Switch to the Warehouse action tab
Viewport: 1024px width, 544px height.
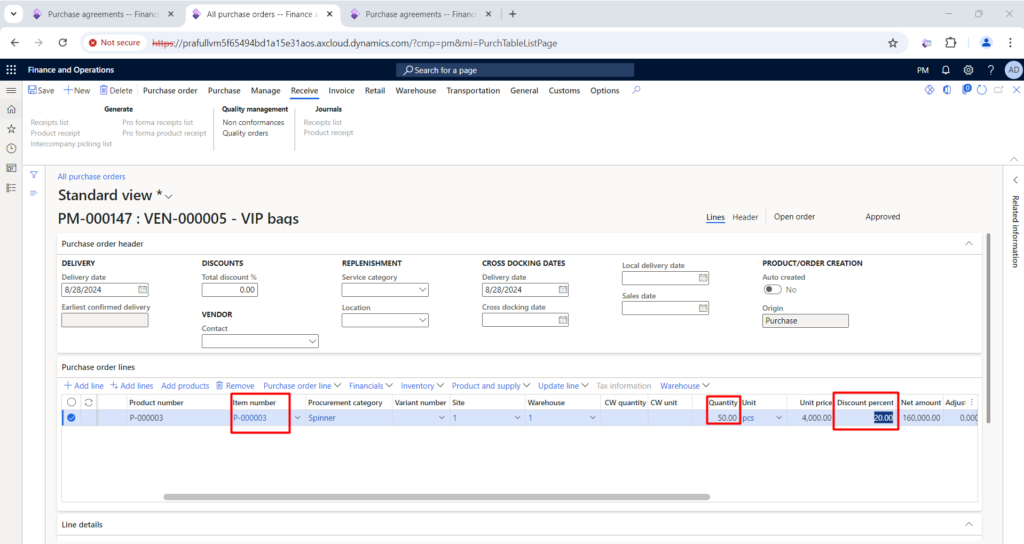coord(415,91)
